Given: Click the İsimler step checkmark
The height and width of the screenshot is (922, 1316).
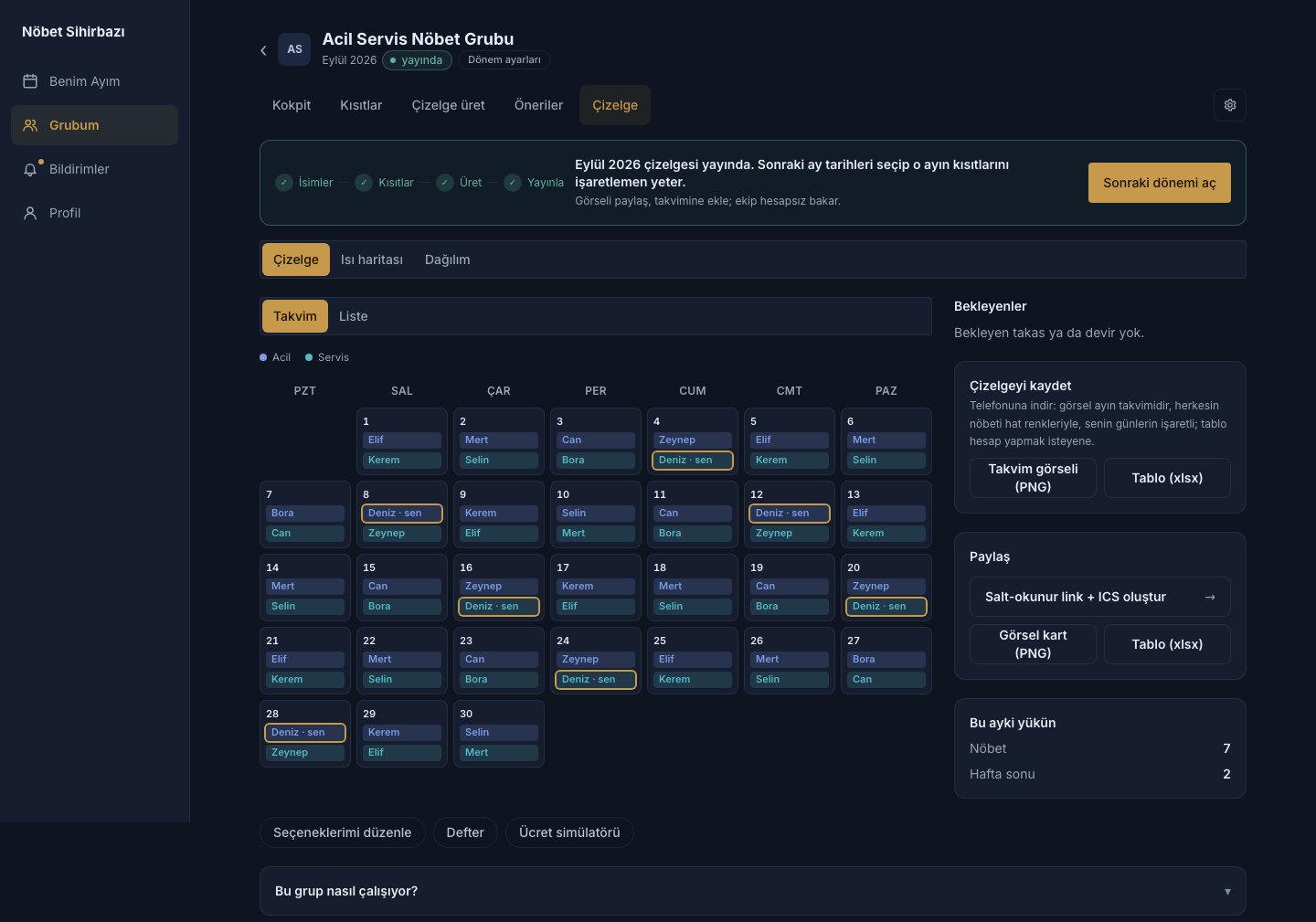Looking at the screenshot, I should 284,183.
